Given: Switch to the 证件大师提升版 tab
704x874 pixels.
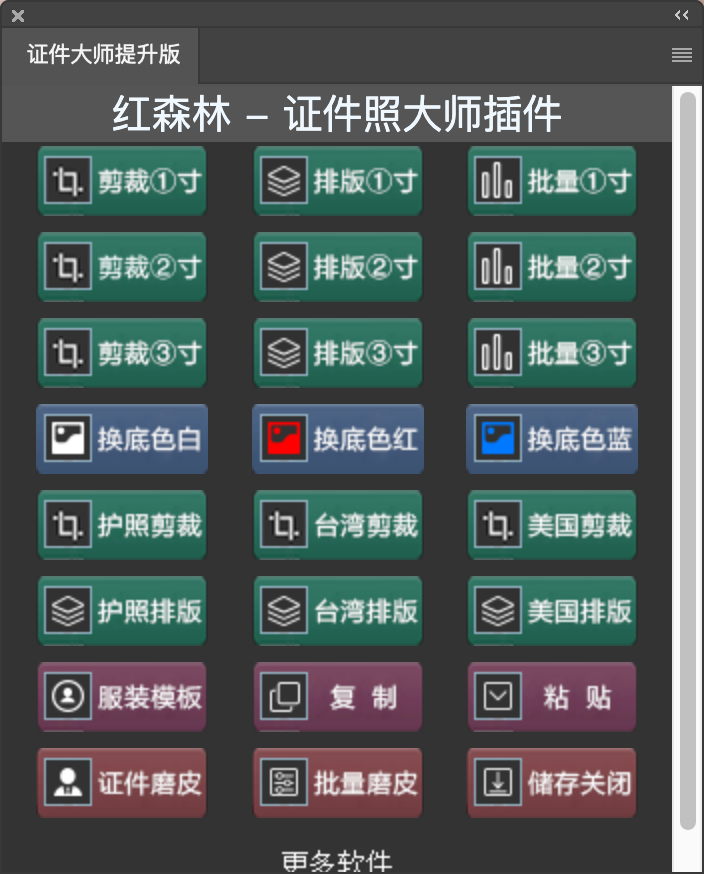Looking at the screenshot, I should point(103,55).
